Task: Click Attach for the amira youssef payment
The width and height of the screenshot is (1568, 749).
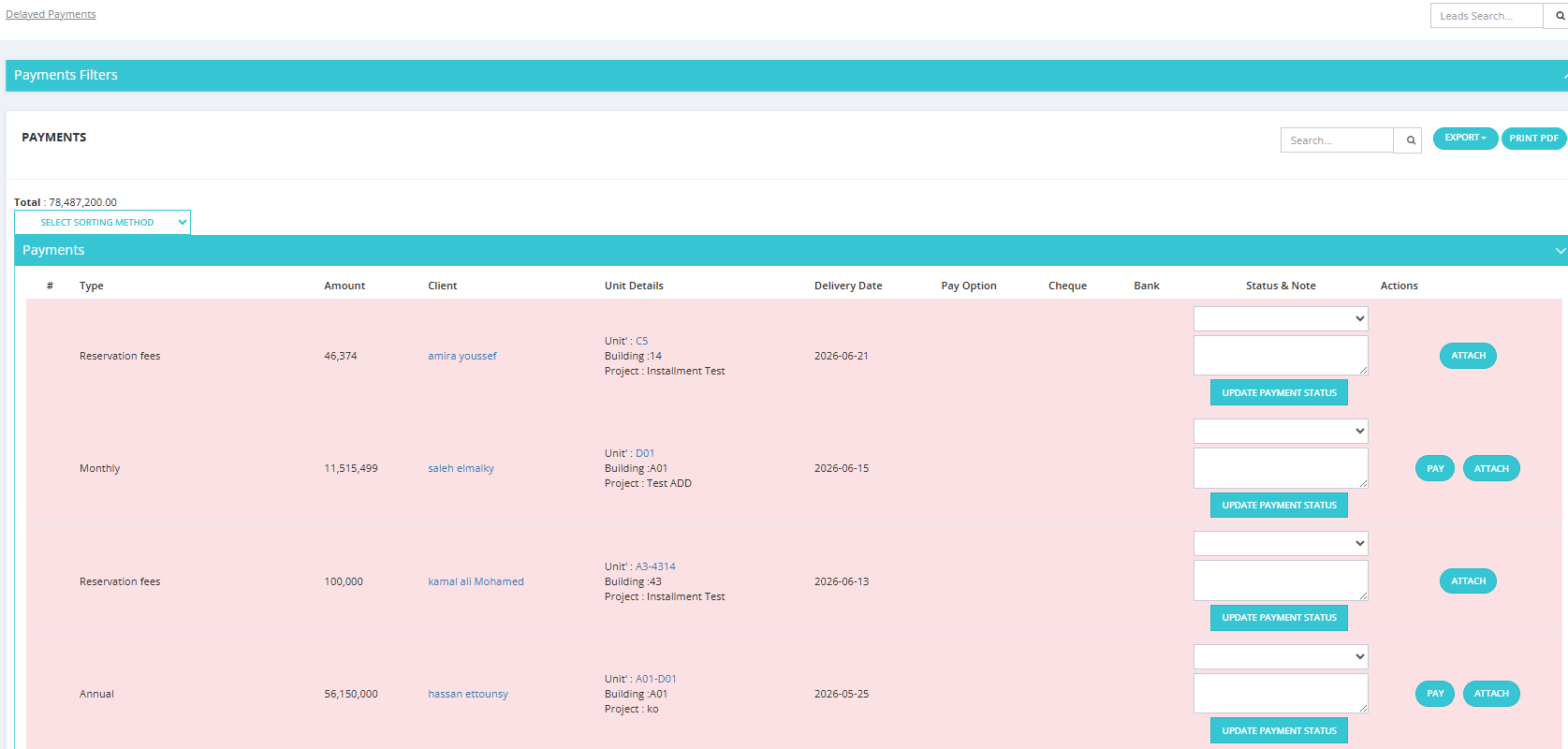Action: coord(1468,356)
